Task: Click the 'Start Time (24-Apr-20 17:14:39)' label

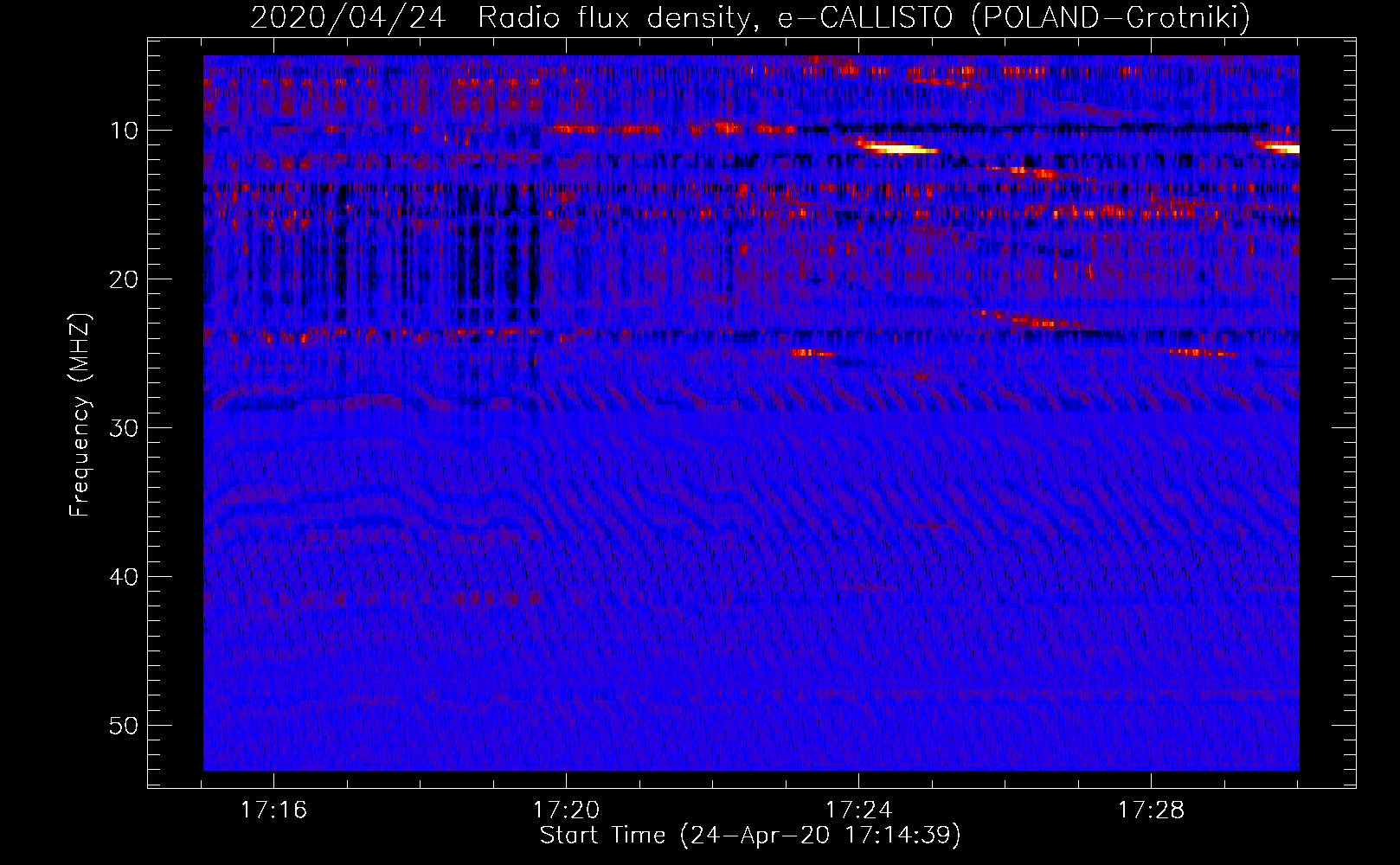Action: tap(750, 836)
